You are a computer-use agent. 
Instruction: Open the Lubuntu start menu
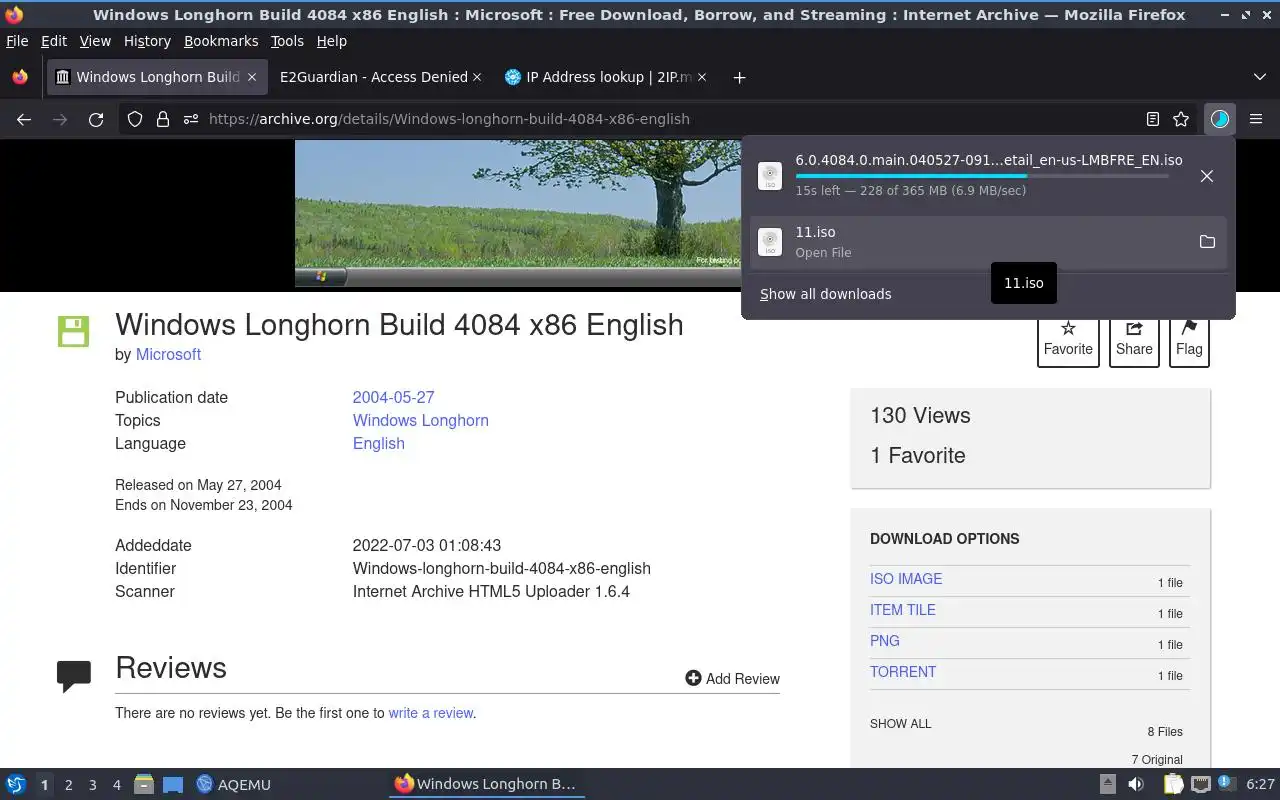(15, 784)
